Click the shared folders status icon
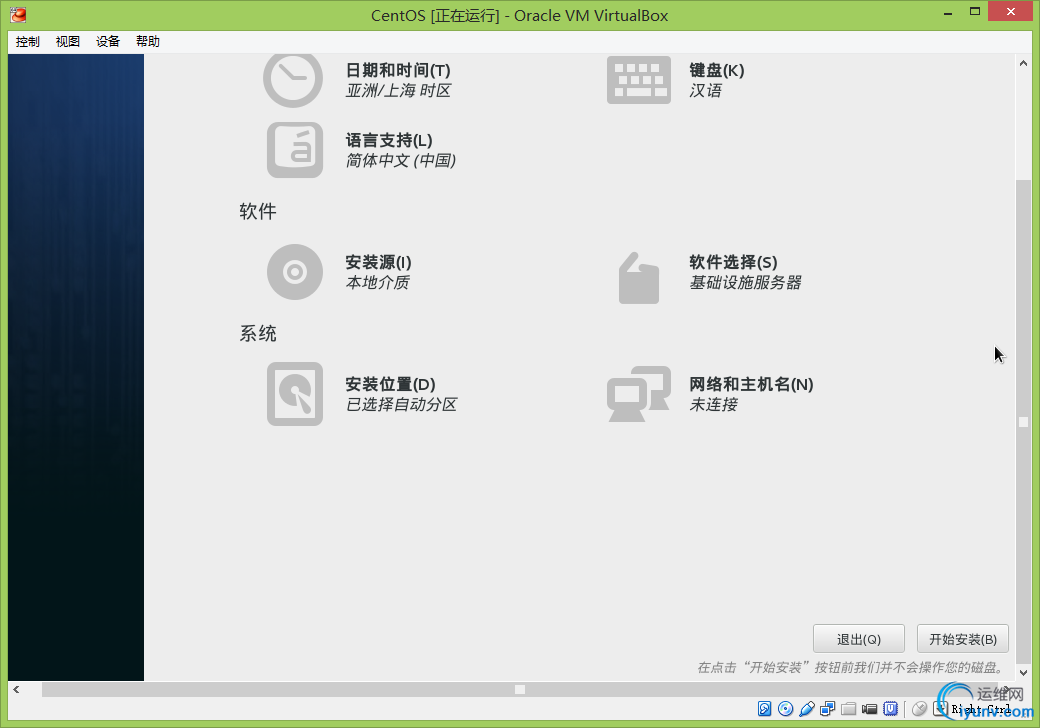This screenshot has width=1040, height=728. pyautogui.click(x=848, y=709)
